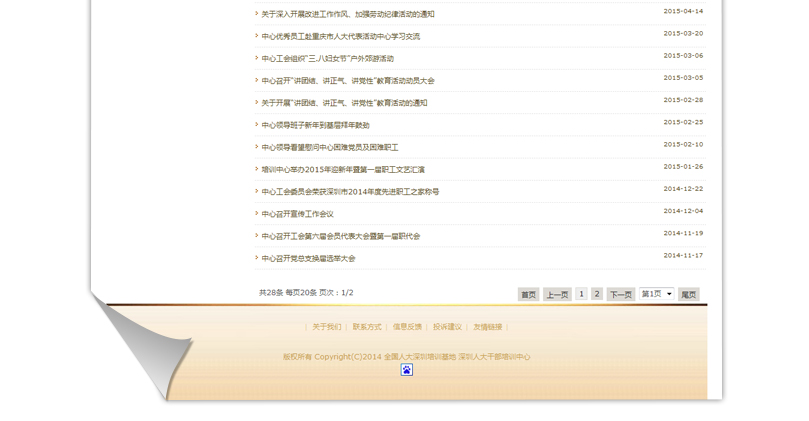
Task: Go to the last page with 尾页
Action: (x=688, y=295)
